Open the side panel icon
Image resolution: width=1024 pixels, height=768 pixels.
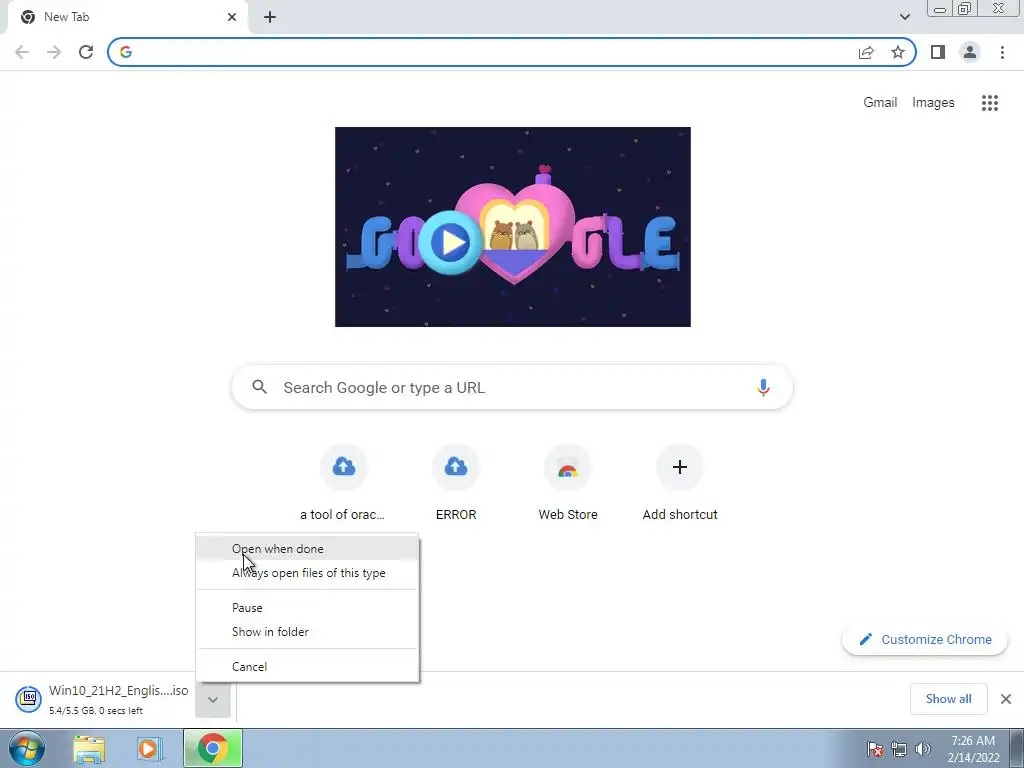[x=938, y=52]
